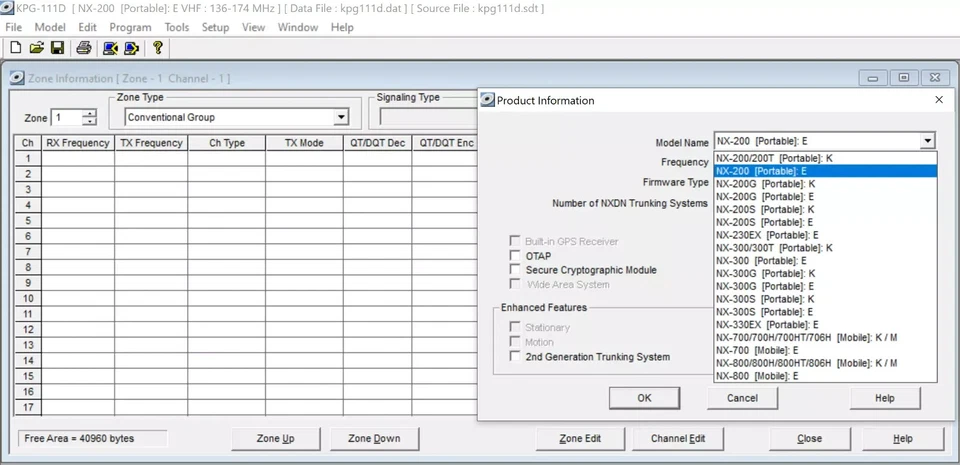Close the Product Information dialog with X
This screenshot has height=465, width=960.
[x=939, y=100]
